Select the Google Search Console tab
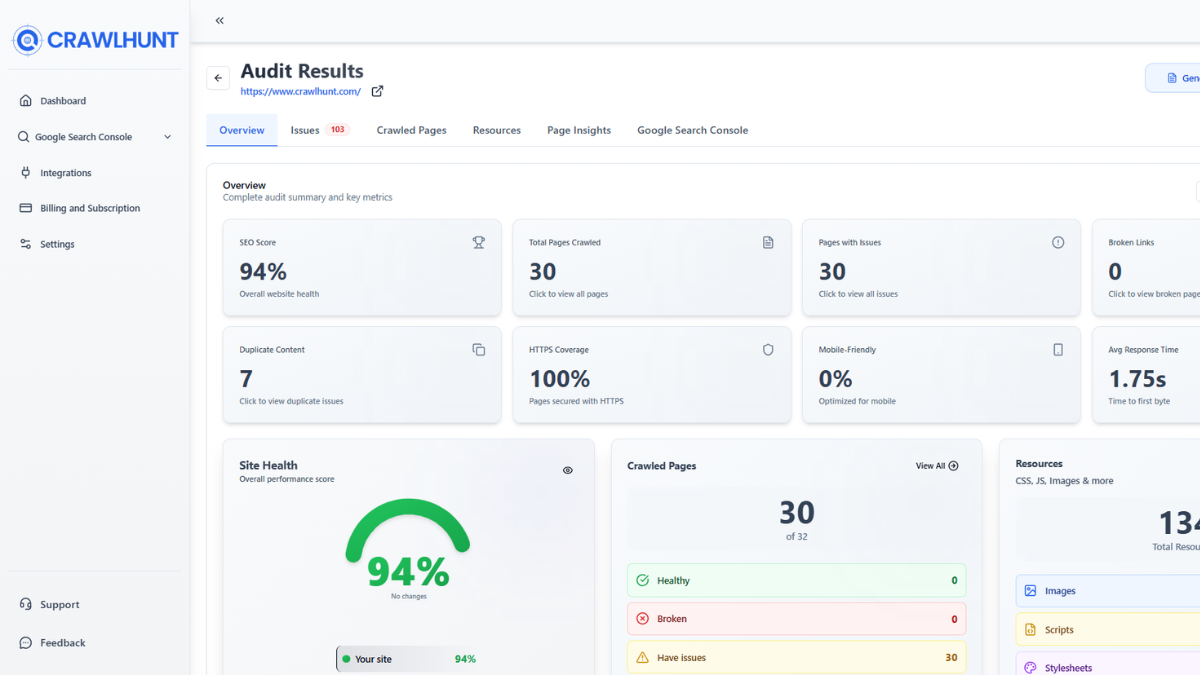The height and width of the screenshot is (675, 1200). 693,130
